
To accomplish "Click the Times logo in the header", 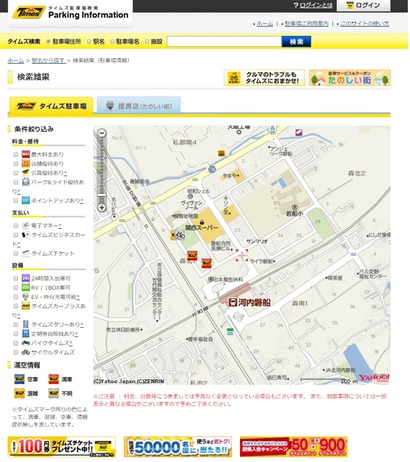I will point(29,12).
